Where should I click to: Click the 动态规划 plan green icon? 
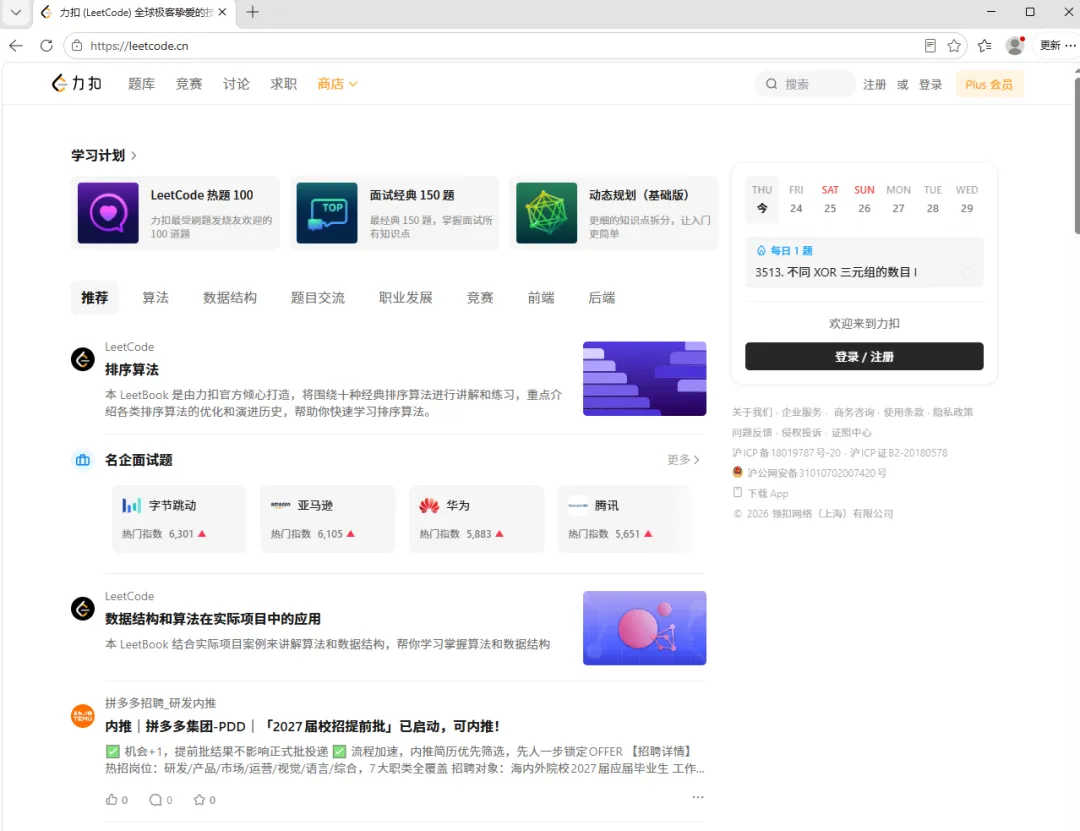(x=546, y=213)
